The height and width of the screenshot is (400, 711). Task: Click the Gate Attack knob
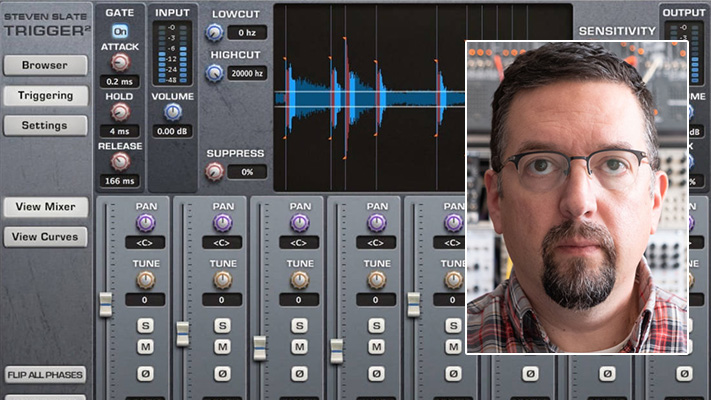coord(120,62)
